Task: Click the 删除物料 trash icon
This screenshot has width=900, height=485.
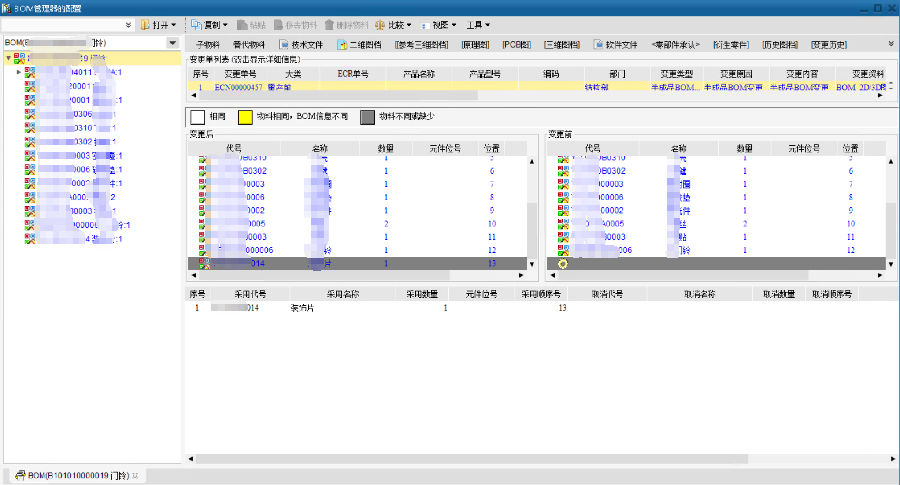Action: pos(329,25)
